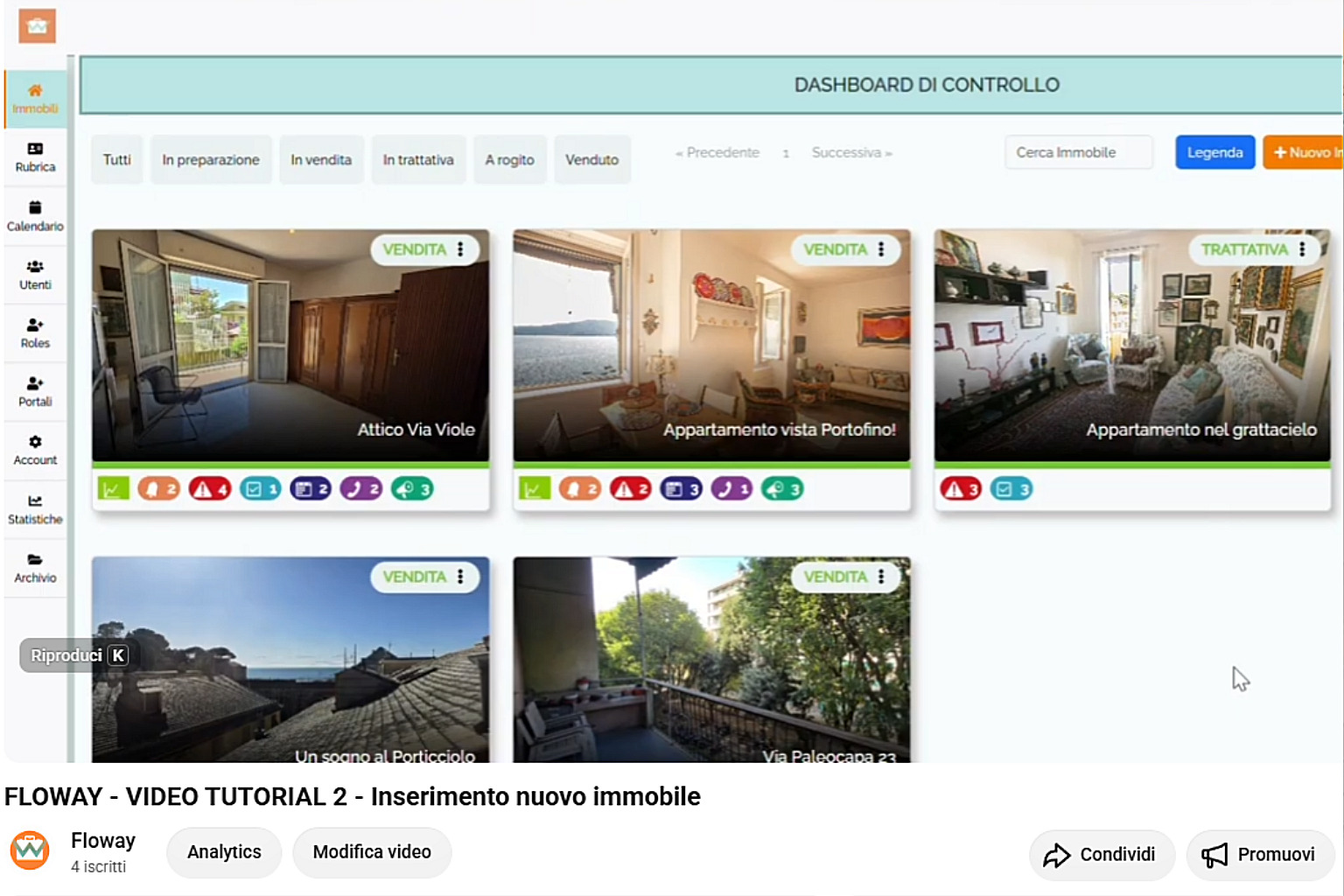The image size is (1344, 896).
Task: Open the options menu on Via Paleocapa 23 card
Action: click(881, 577)
